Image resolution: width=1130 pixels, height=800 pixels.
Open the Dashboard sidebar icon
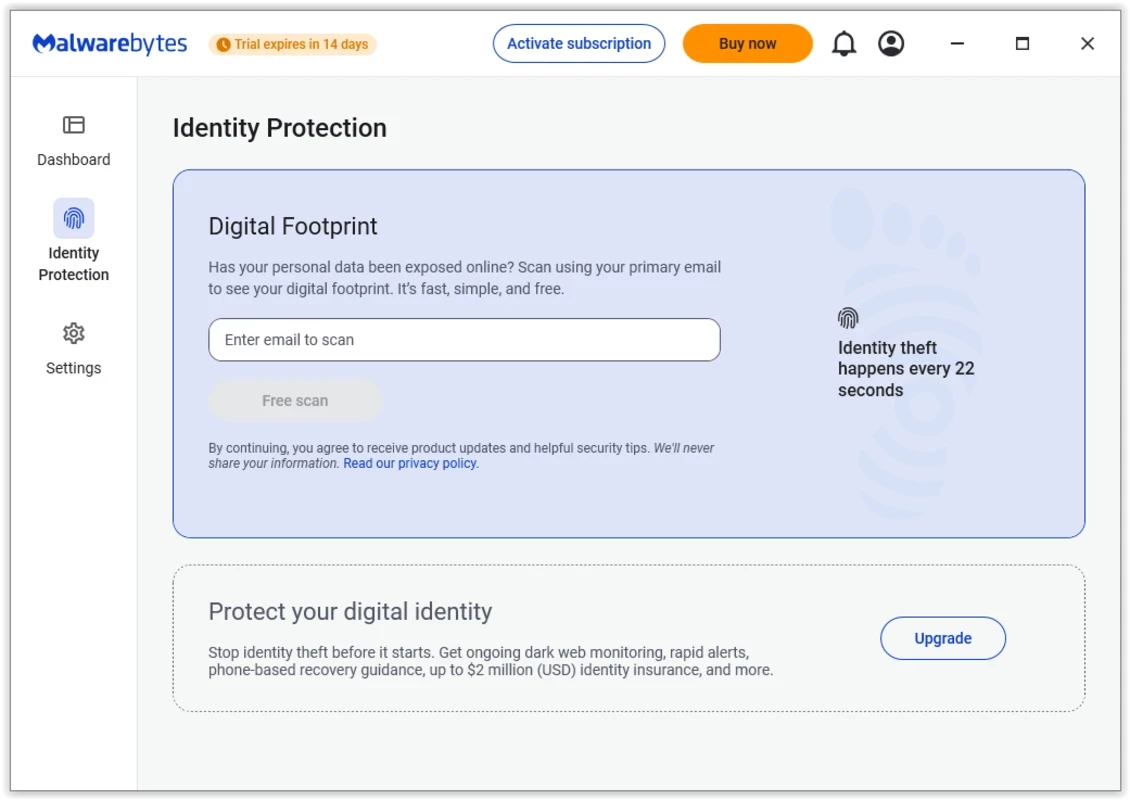click(74, 125)
